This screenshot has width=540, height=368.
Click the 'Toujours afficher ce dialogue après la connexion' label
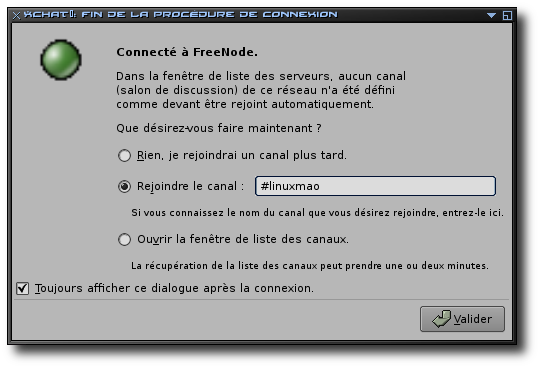(174, 288)
